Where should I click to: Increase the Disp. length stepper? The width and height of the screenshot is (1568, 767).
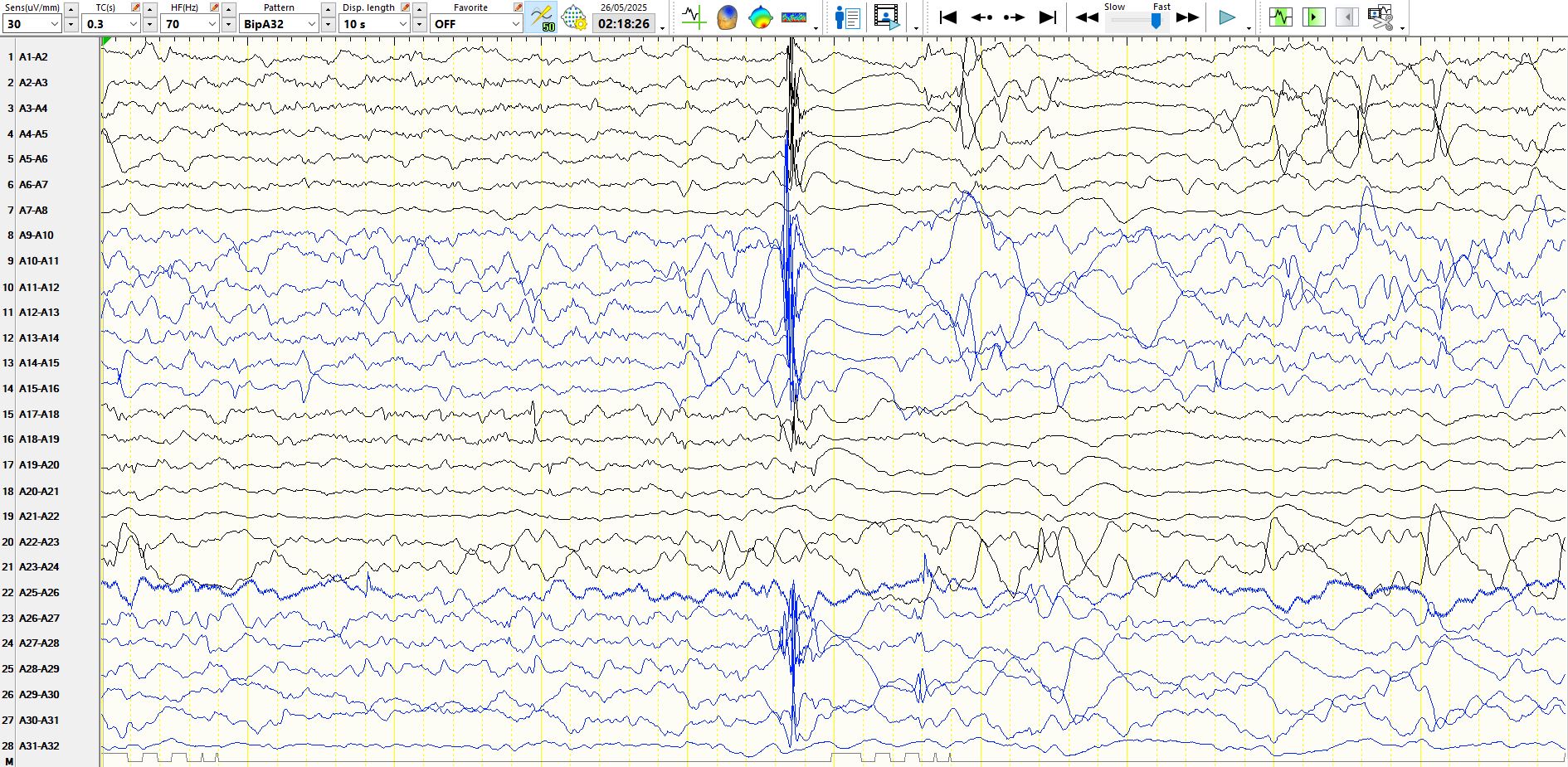click(419, 8)
